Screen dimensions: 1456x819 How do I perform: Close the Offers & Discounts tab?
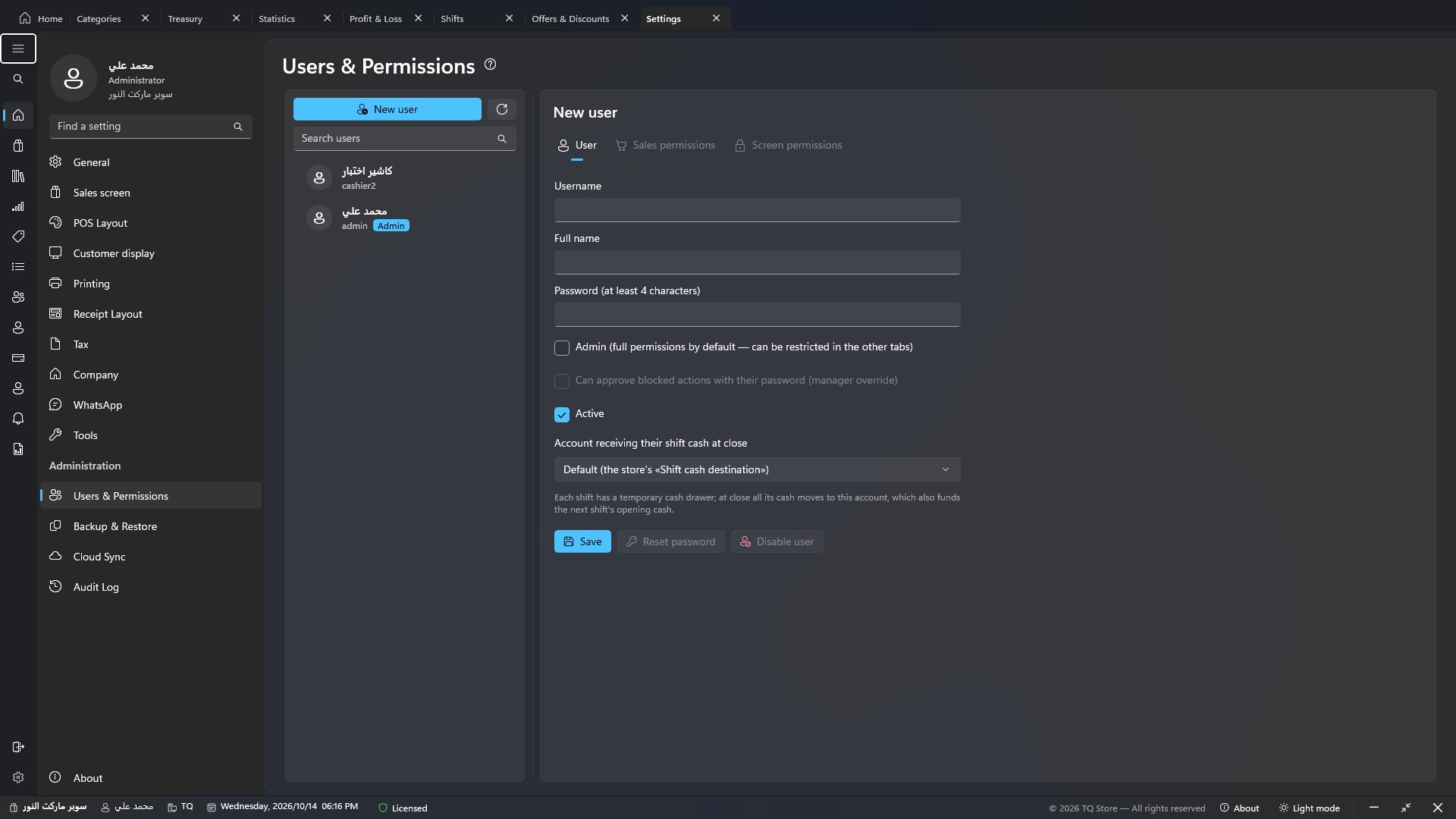(625, 18)
